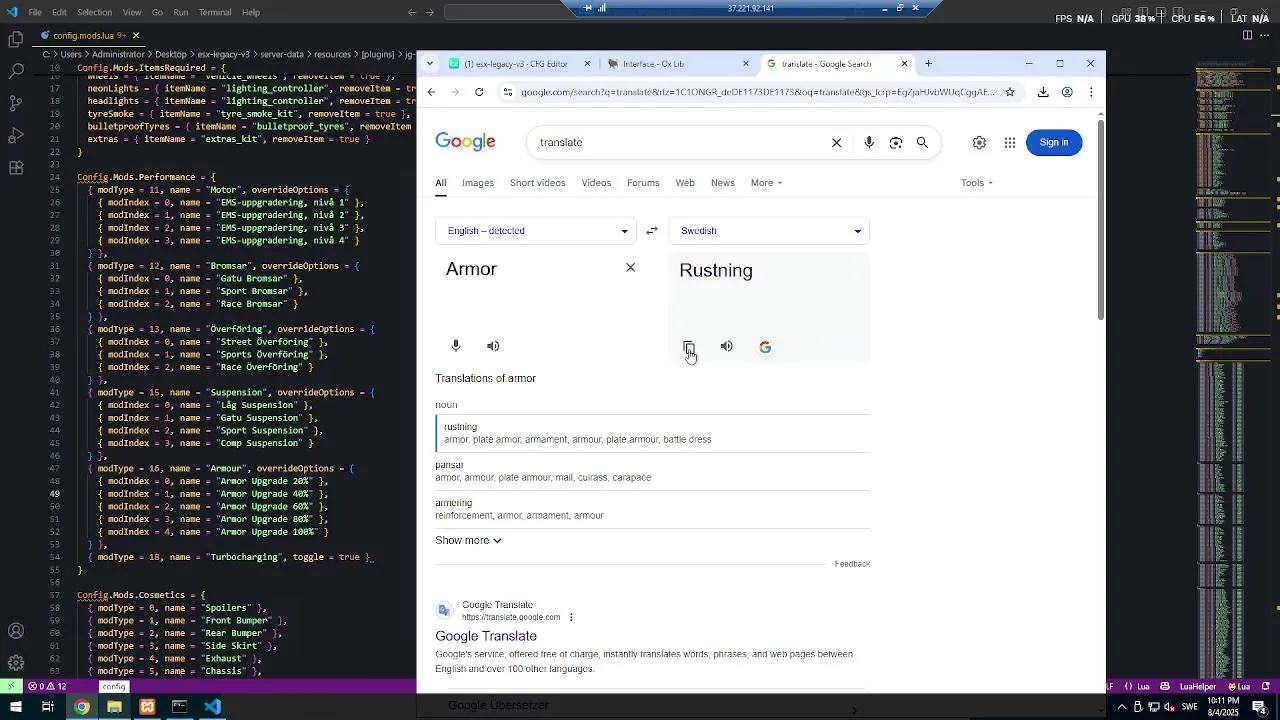Swap the translation languages

tap(652, 231)
